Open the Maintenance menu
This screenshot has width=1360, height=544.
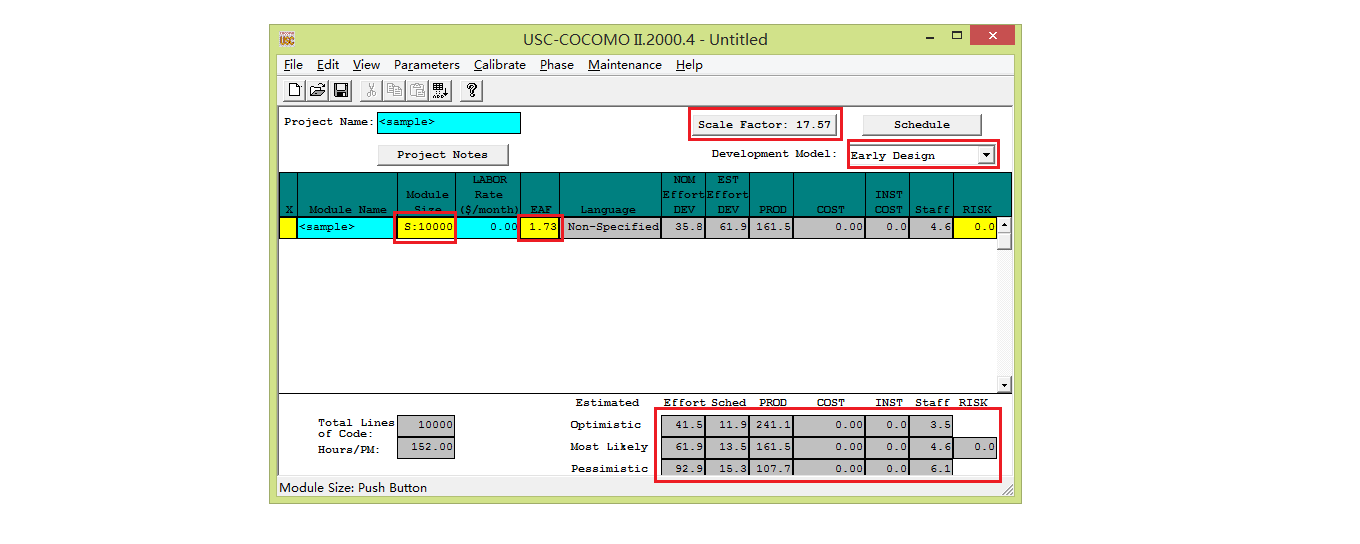[625, 64]
